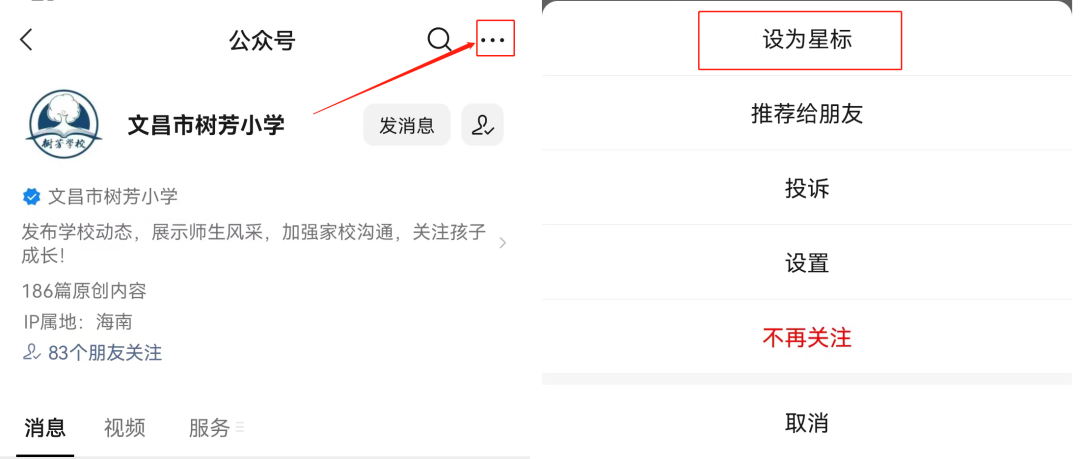Click the 发消息 button
Viewport: 1080px width, 459px height.
click(x=406, y=125)
